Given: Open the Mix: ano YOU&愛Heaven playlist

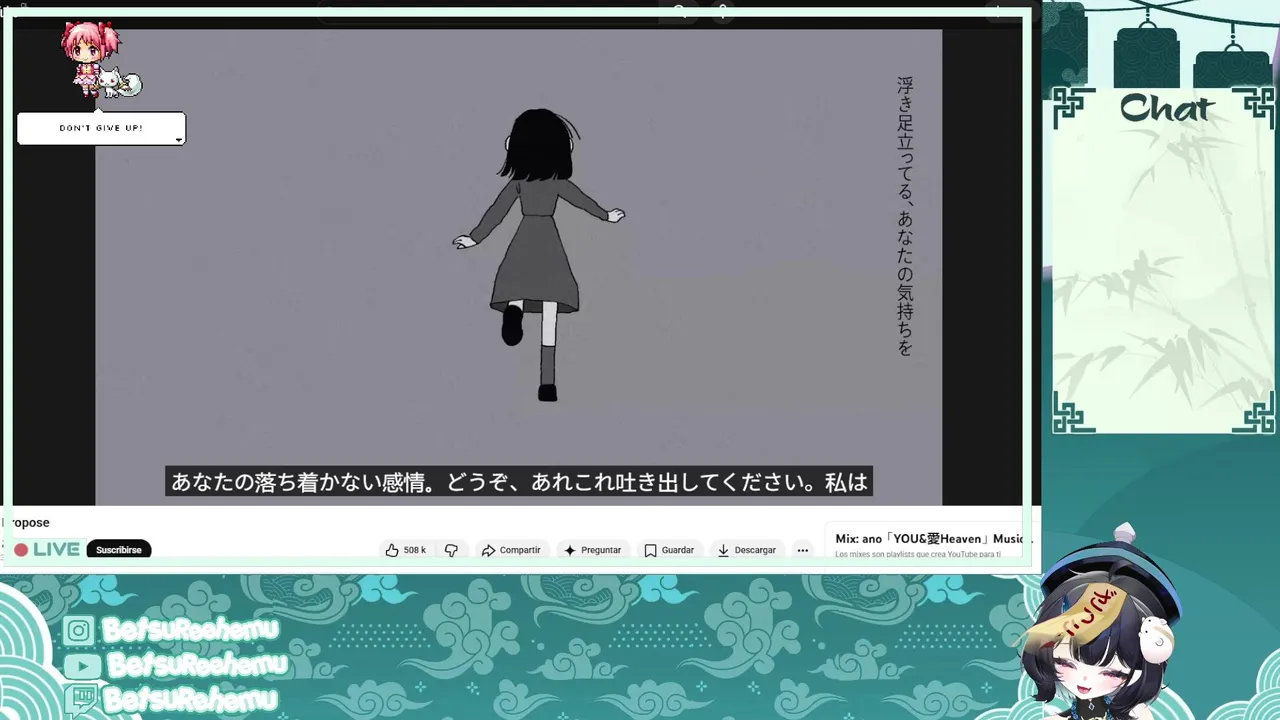Looking at the screenshot, I should click(x=929, y=539).
